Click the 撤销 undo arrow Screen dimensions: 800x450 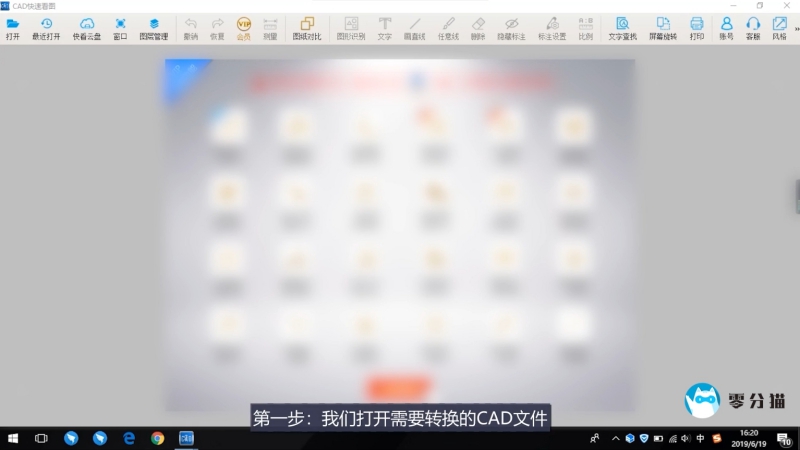(191, 29)
